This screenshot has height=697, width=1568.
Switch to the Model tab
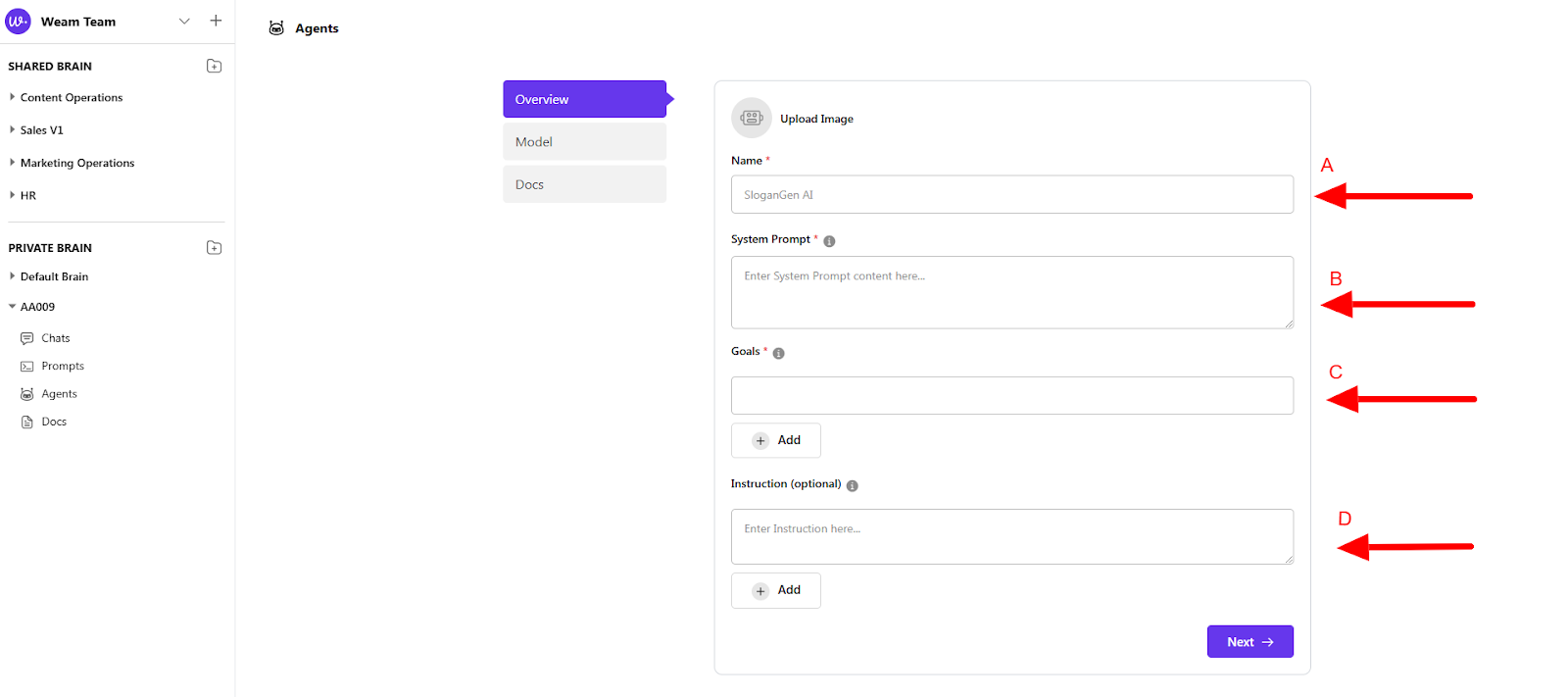point(584,142)
